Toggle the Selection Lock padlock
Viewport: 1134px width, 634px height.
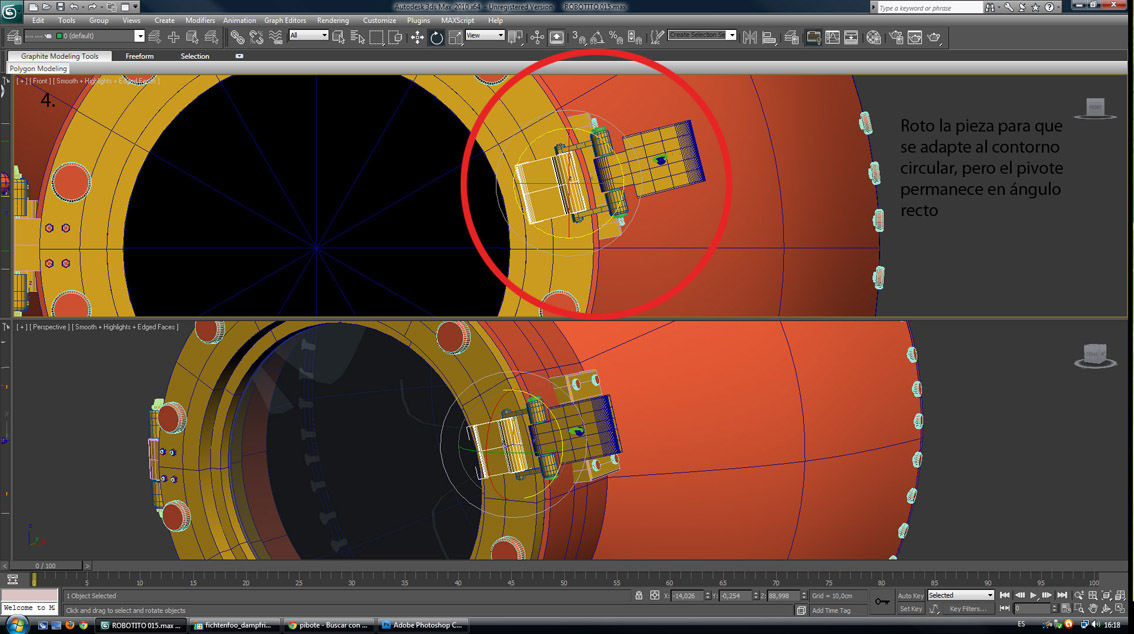click(639, 595)
